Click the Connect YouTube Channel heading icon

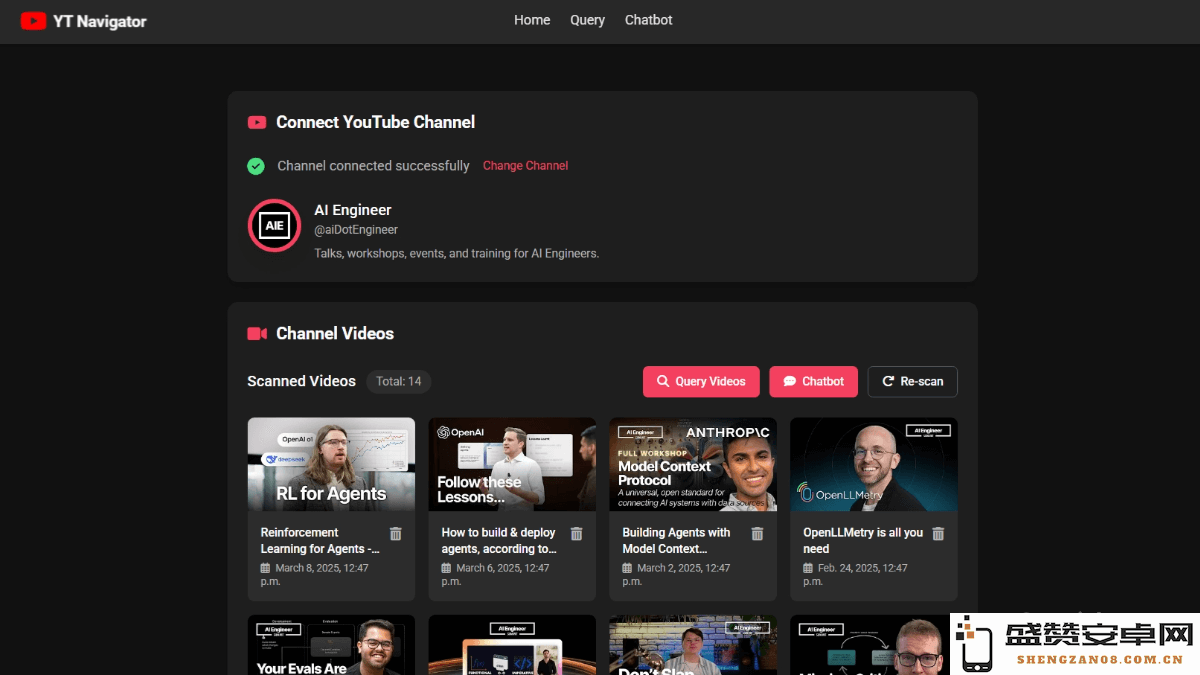pyautogui.click(x=257, y=122)
